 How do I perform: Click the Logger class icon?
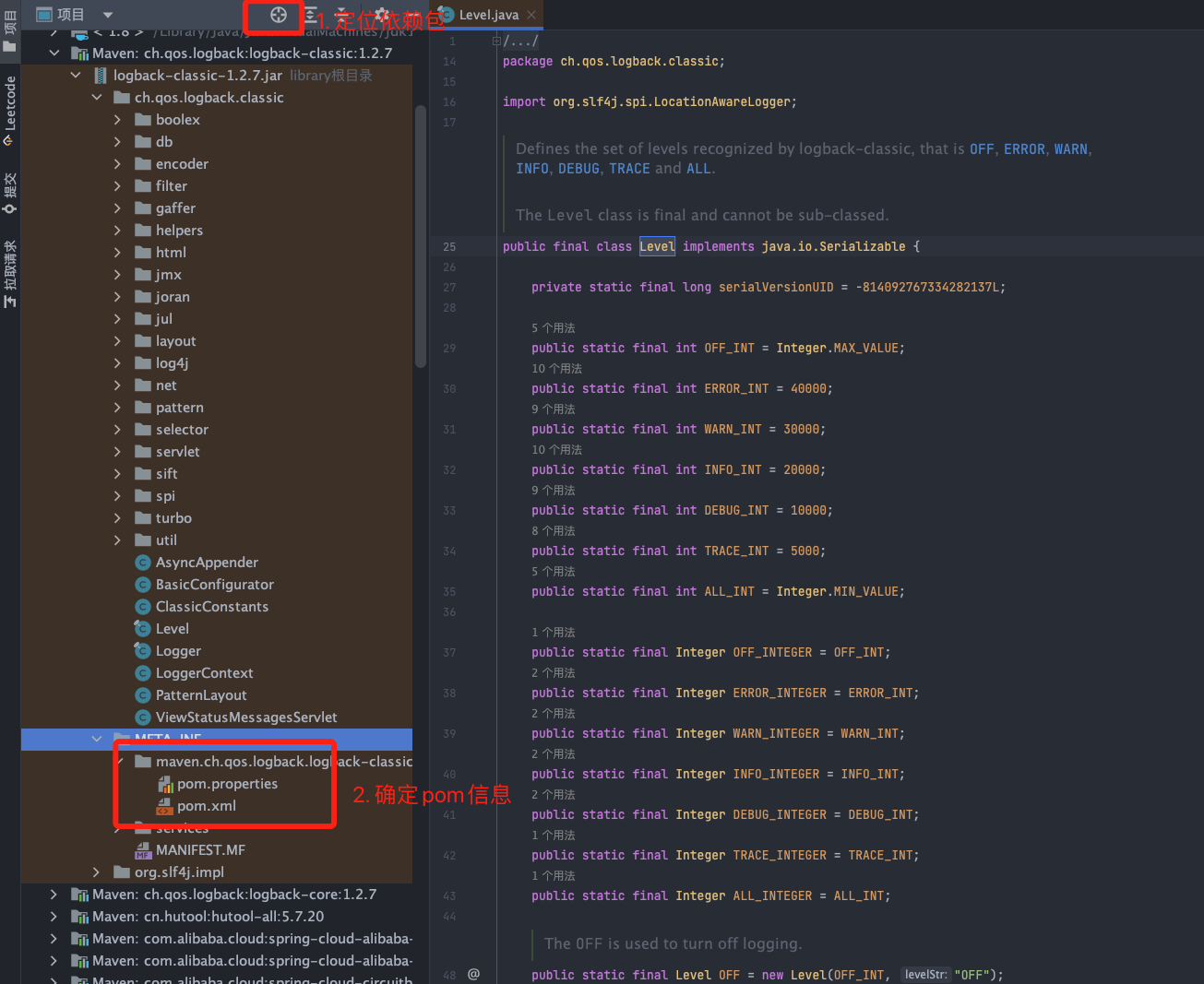[x=142, y=651]
